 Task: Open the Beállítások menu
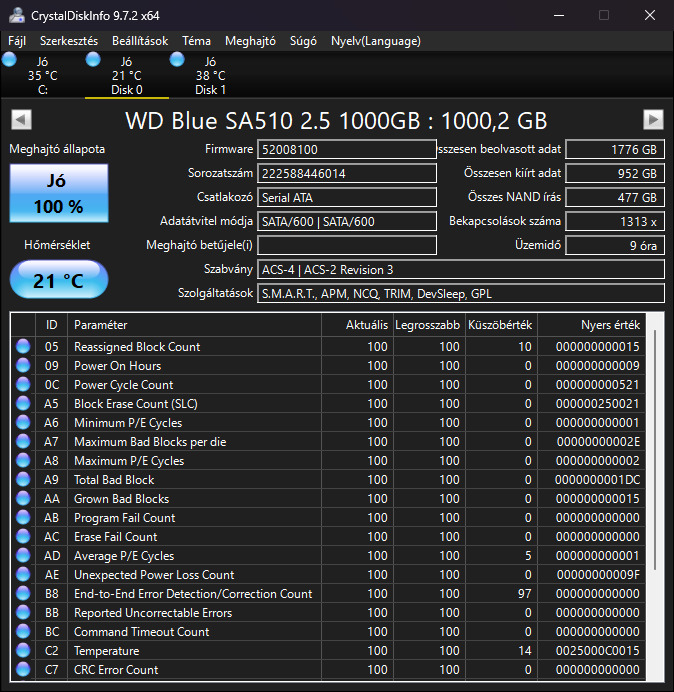point(140,41)
